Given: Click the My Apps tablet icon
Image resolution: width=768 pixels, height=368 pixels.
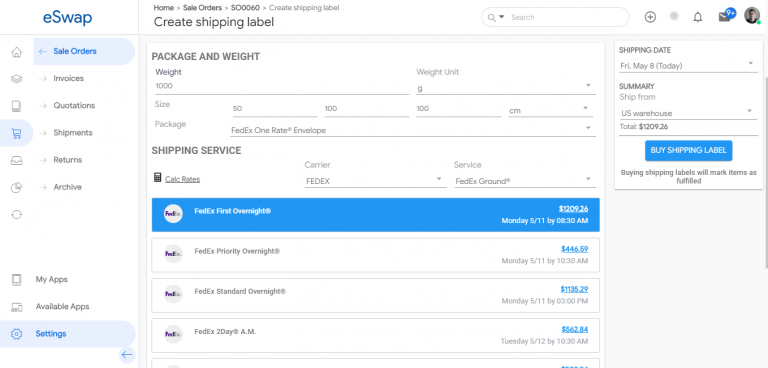Looking at the screenshot, I should point(17,280).
